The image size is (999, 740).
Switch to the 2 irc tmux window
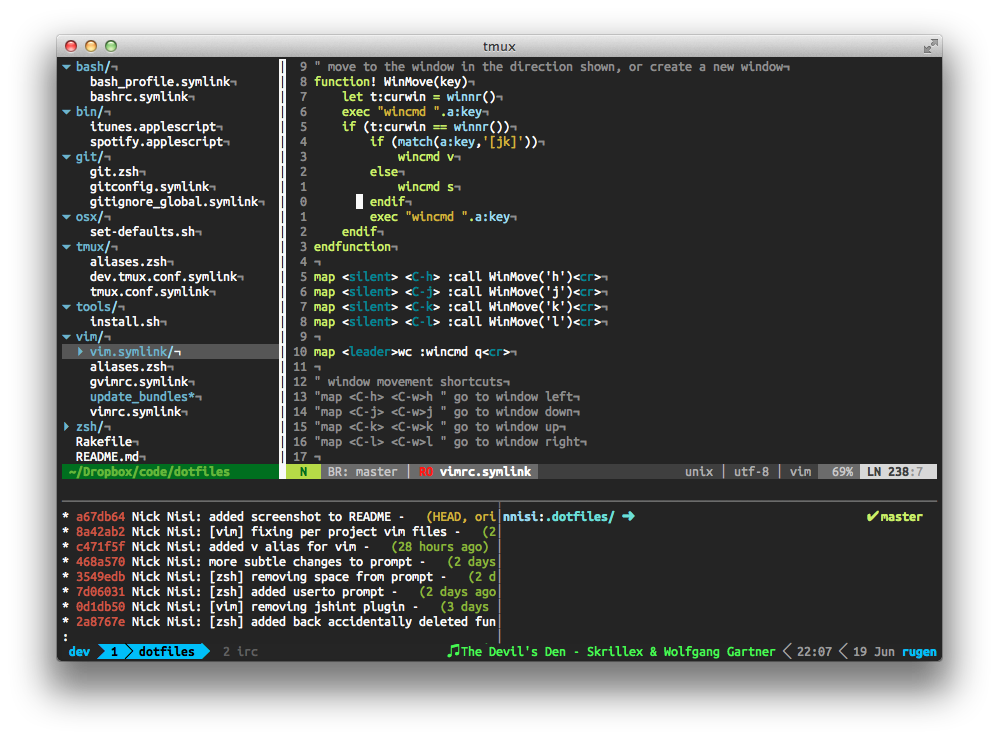coord(240,652)
